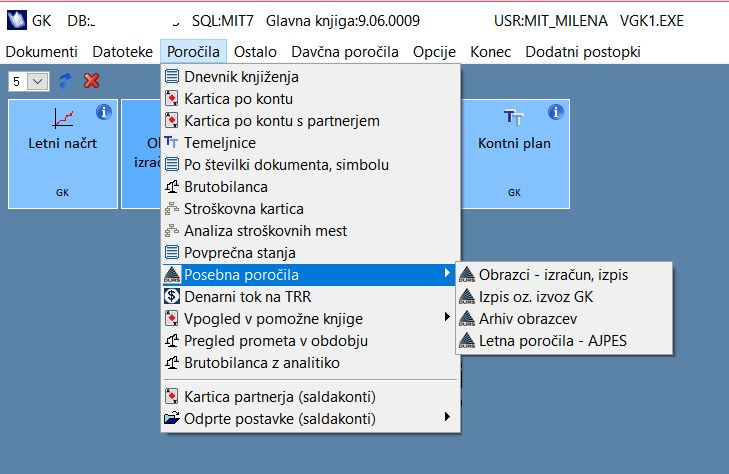Open the Letni načrt tile

coord(63,154)
